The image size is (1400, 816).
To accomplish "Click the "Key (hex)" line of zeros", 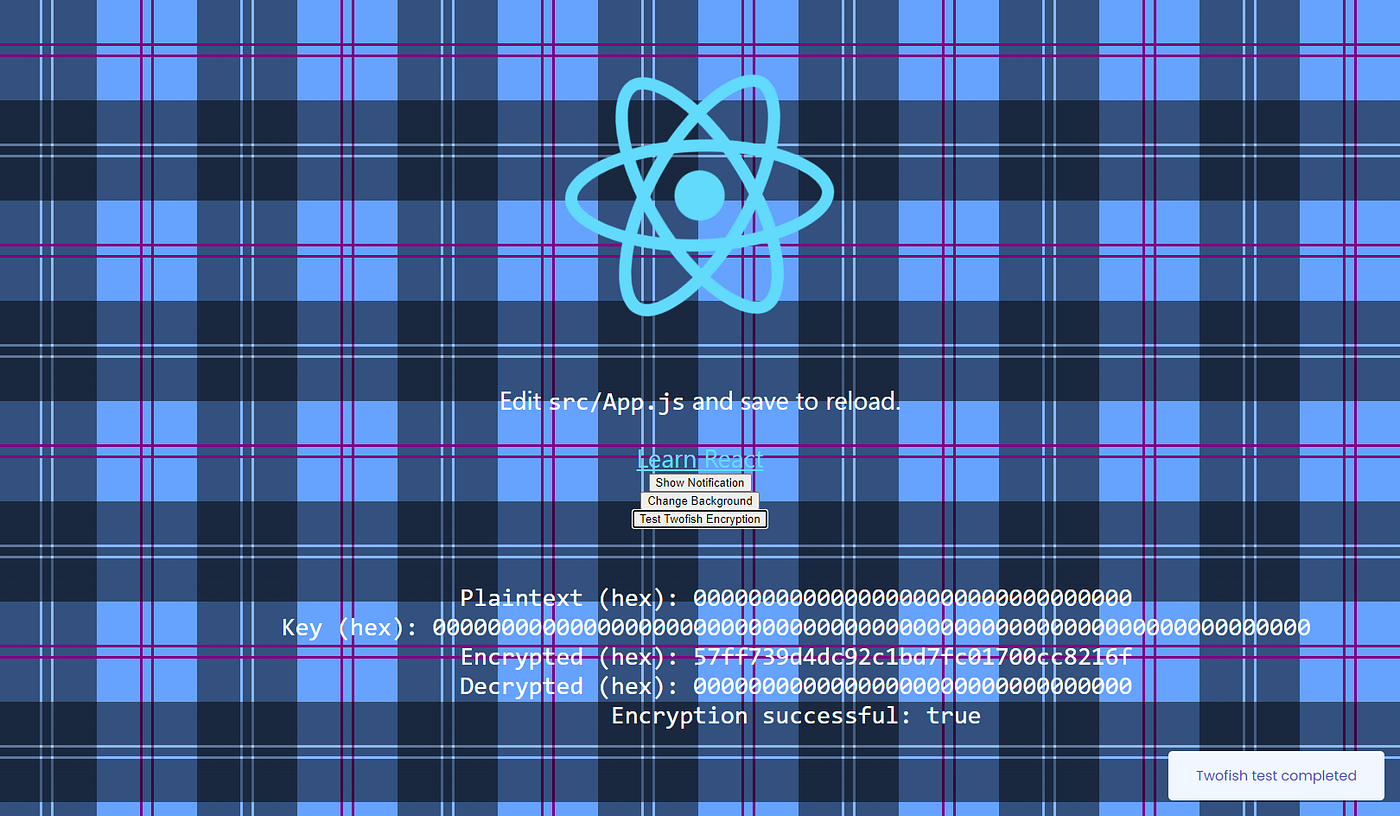I will [796, 627].
